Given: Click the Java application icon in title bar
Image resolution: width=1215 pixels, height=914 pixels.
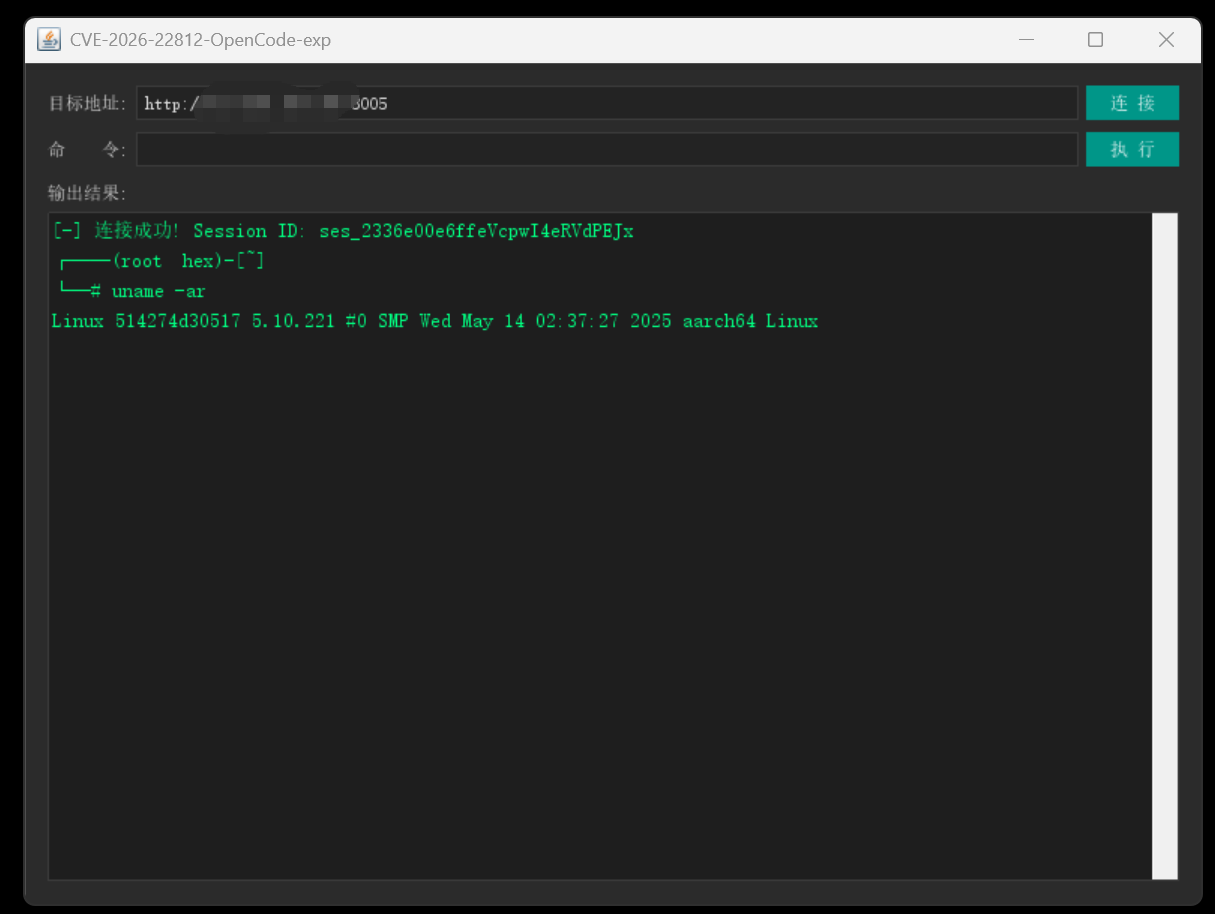Looking at the screenshot, I should tap(48, 40).
